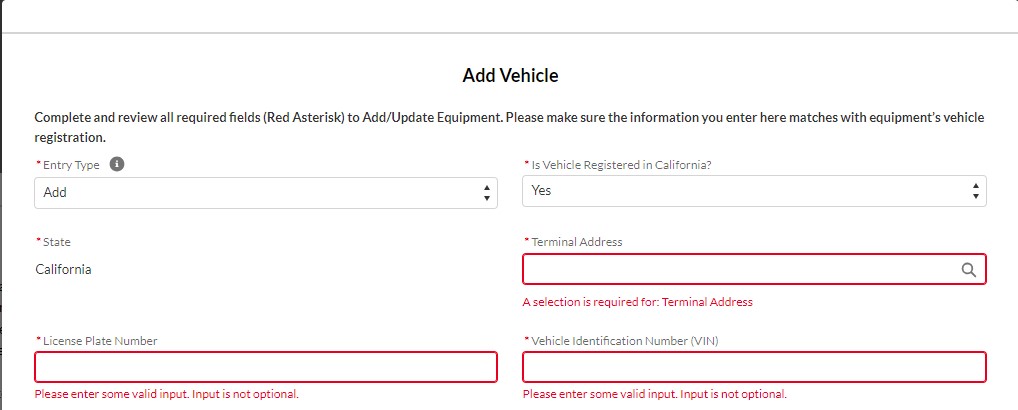Open the Entry Type dropdown showing 'Add'
1018x410 pixels.
[x=266, y=193]
